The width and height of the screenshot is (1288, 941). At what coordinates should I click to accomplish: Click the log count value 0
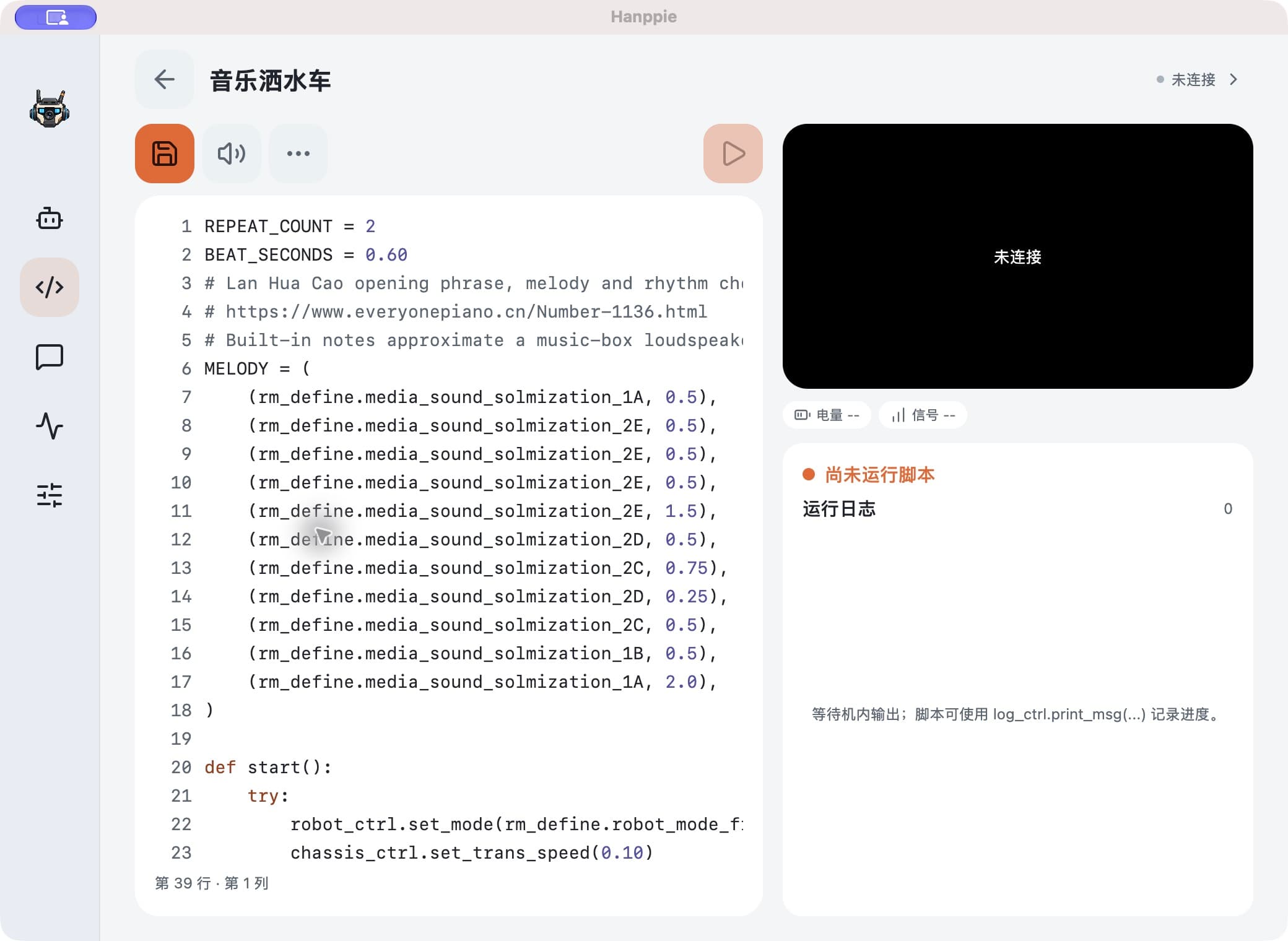(x=1228, y=509)
